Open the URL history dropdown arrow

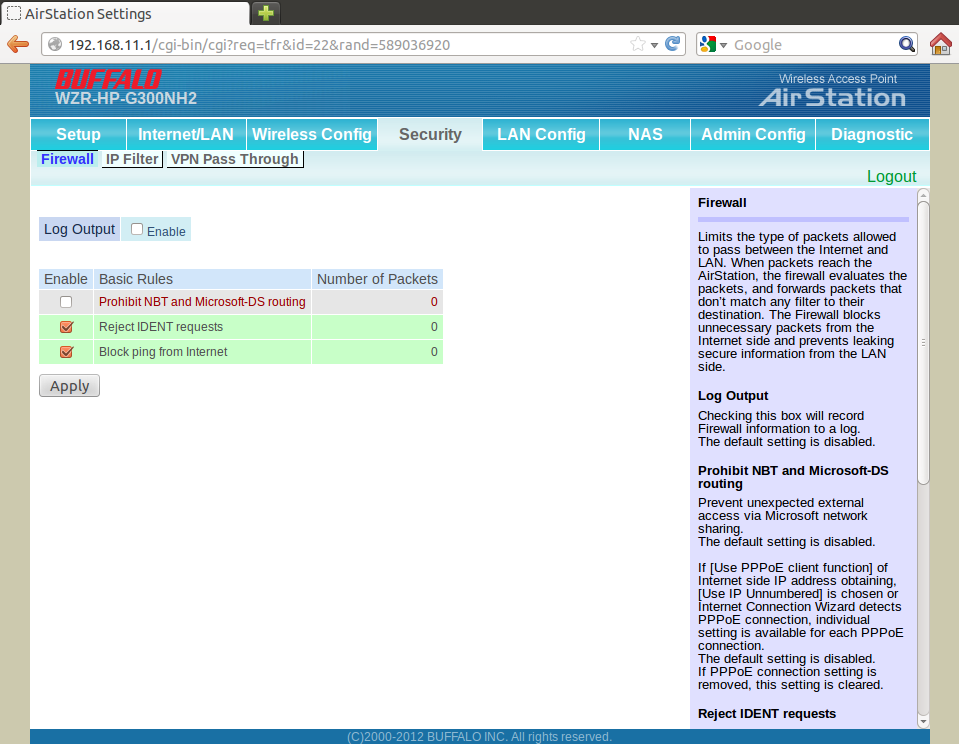tap(654, 45)
